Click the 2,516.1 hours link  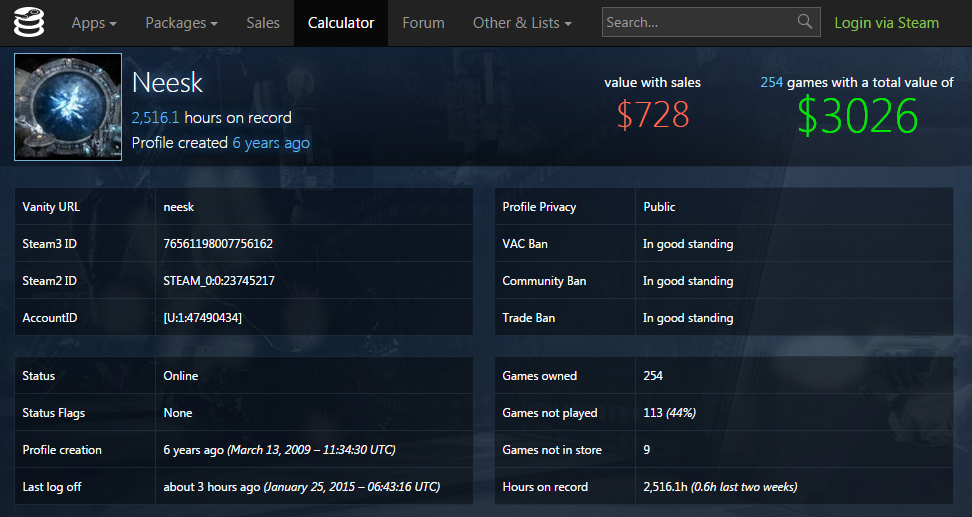pos(155,118)
